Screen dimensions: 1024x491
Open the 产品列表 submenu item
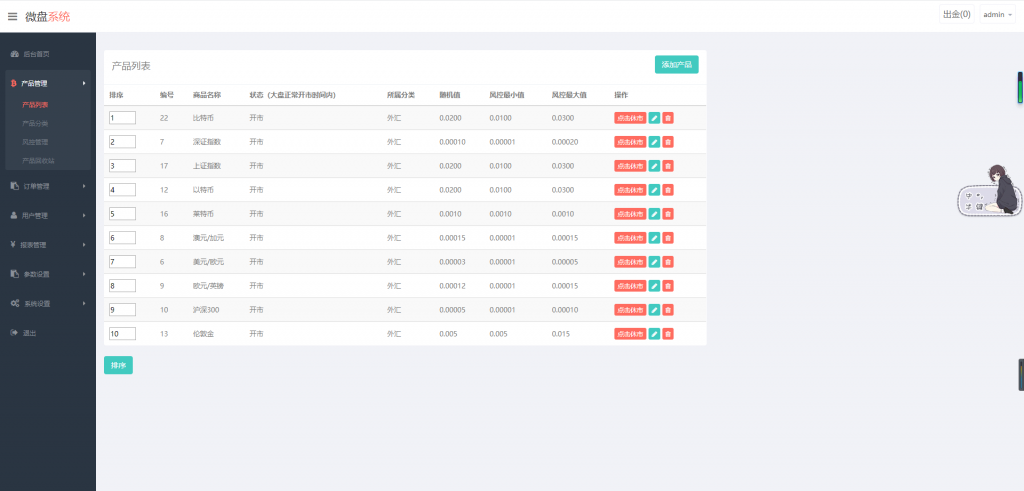click(x=35, y=104)
